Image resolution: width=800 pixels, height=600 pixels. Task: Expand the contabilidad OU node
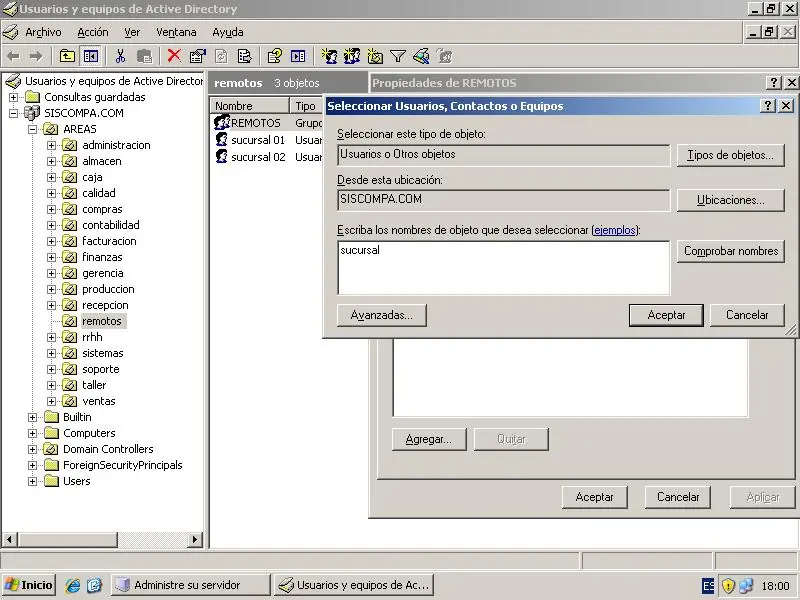(x=52, y=225)
